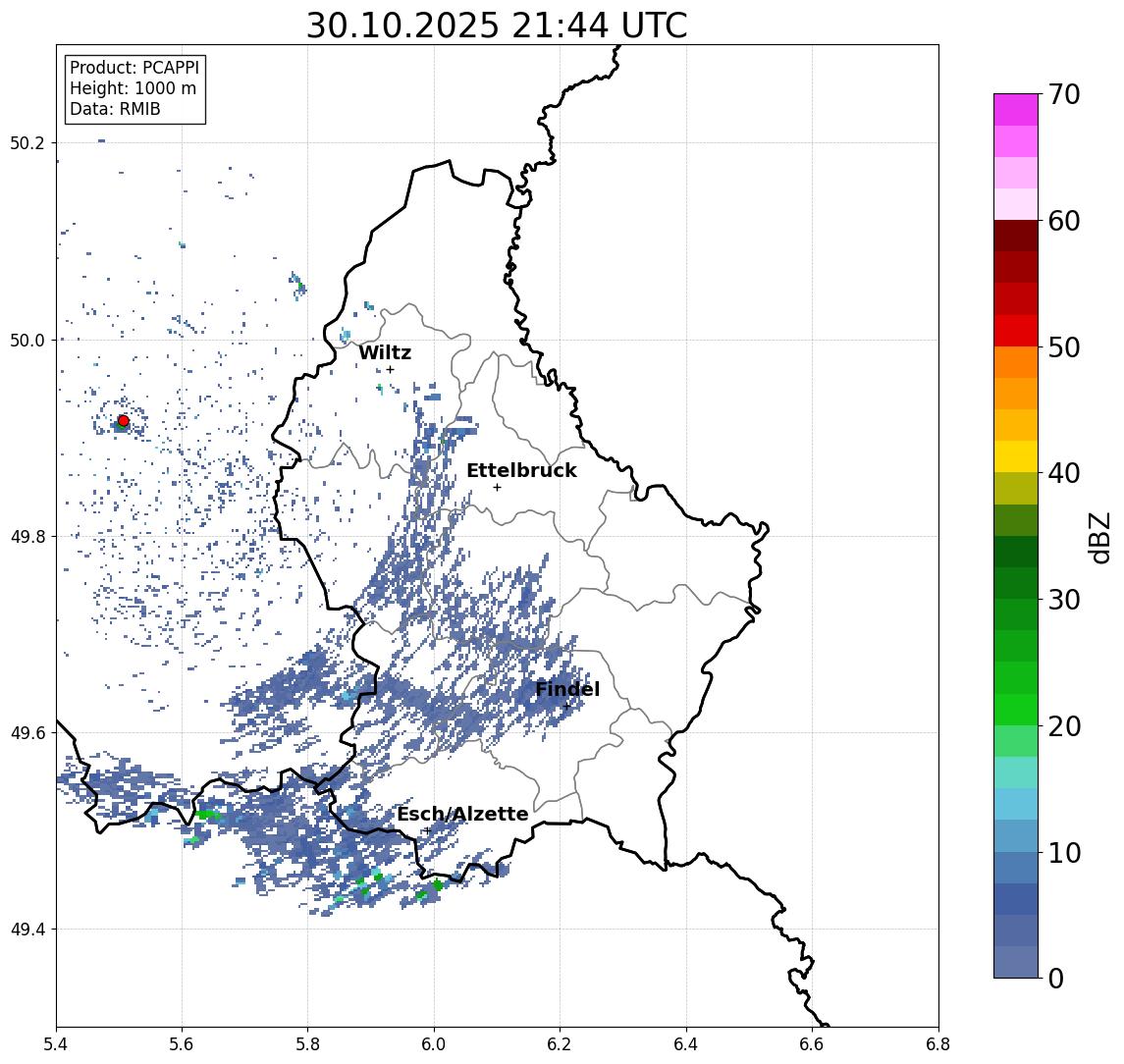Pick the magenta top colorbar swatch
Viewport: 1124px width, 1064px height.
click(x=1016, y=110)
